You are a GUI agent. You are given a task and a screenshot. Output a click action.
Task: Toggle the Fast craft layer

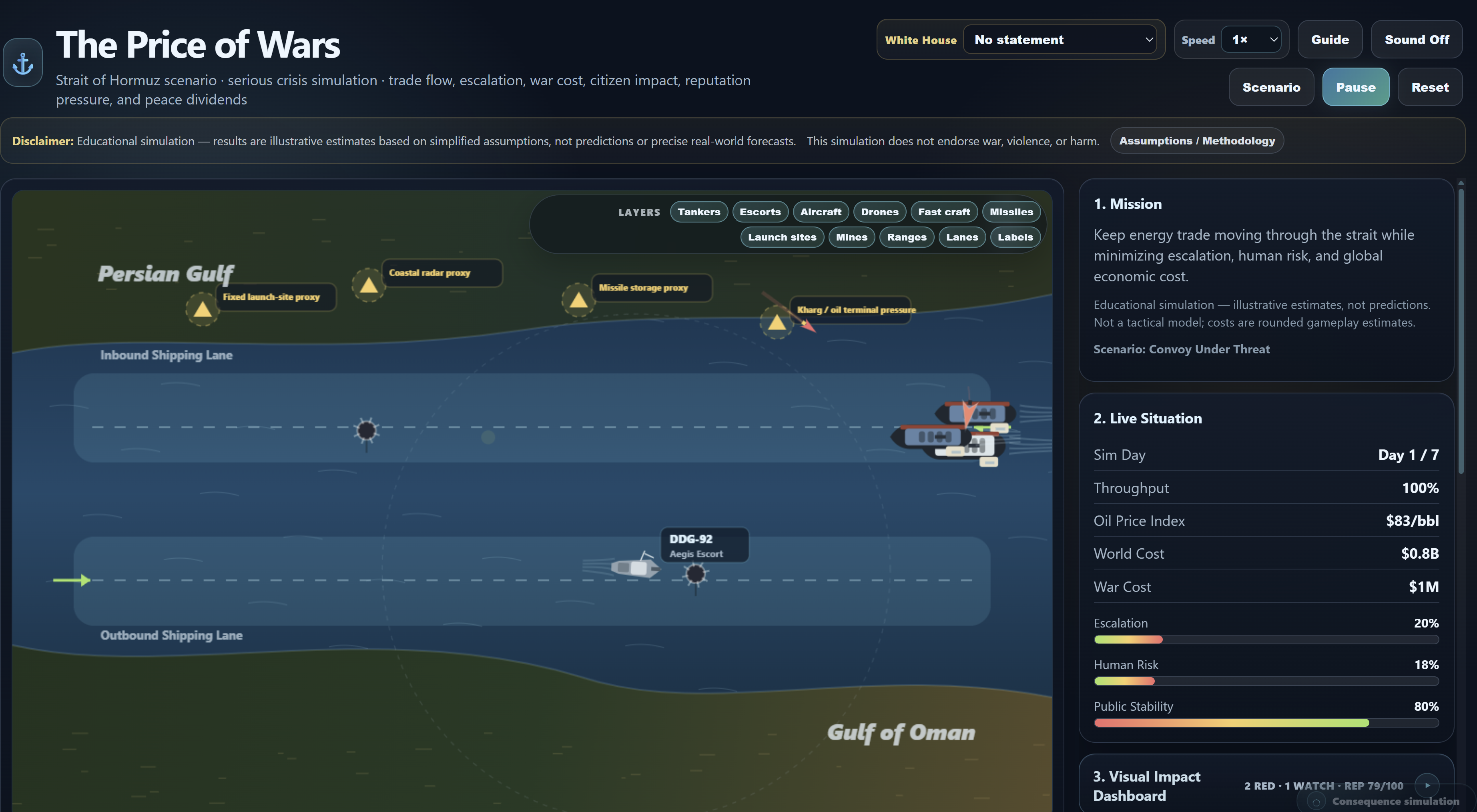(944, 212)
